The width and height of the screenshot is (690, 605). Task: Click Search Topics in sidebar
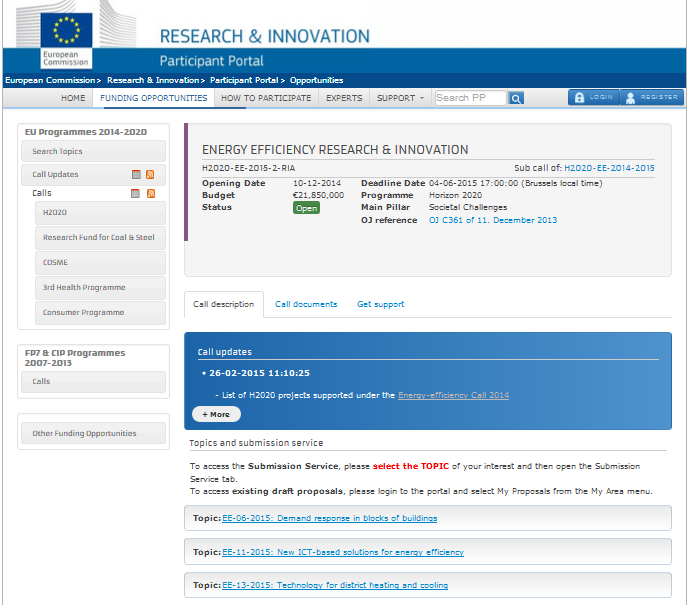click(93, 151)
